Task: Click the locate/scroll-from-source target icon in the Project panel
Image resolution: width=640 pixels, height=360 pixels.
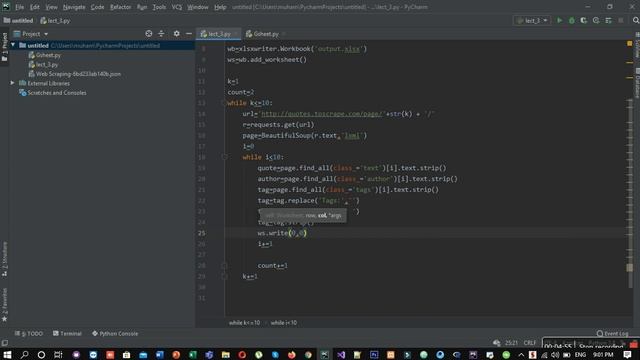Action: 149,34
